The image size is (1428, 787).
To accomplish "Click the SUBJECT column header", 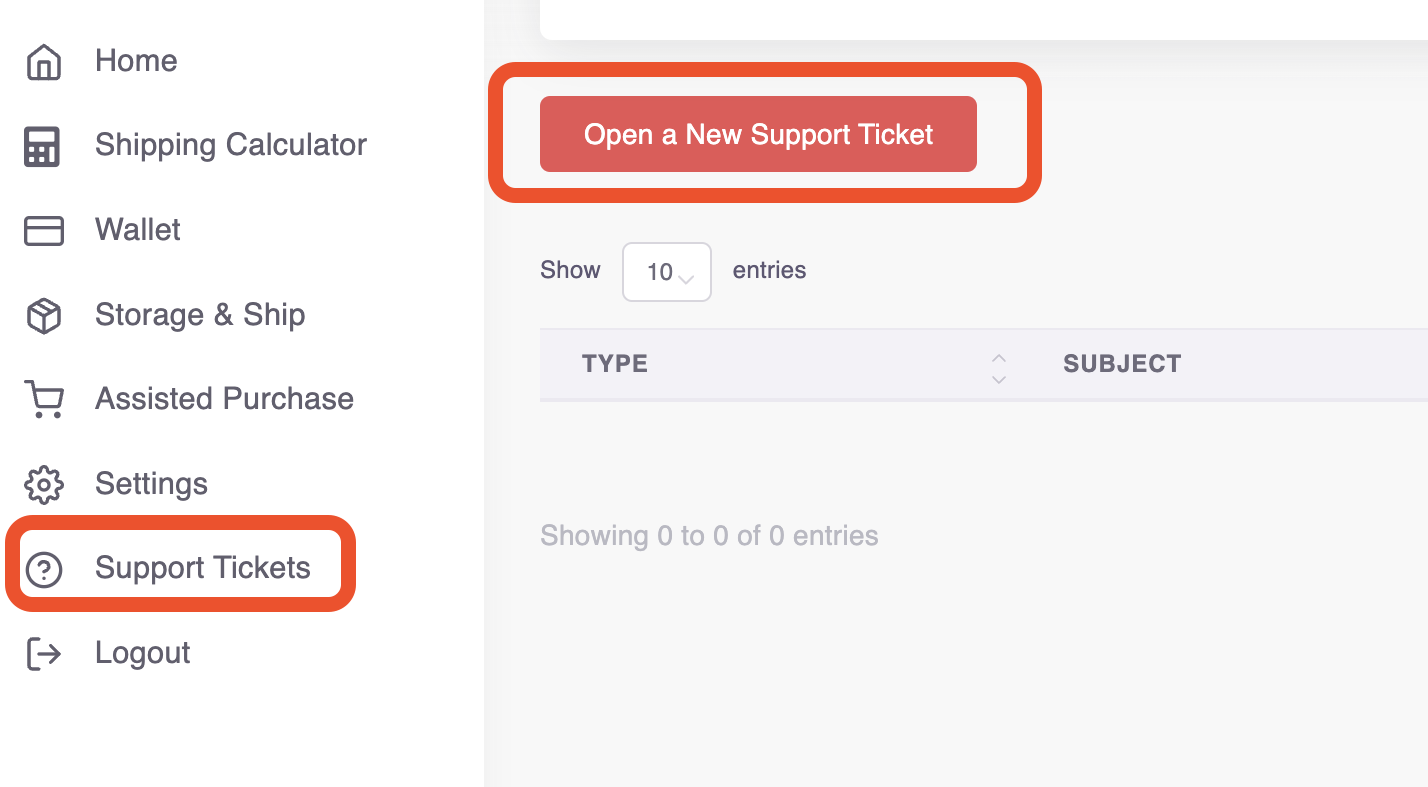I will [1122, 364].
